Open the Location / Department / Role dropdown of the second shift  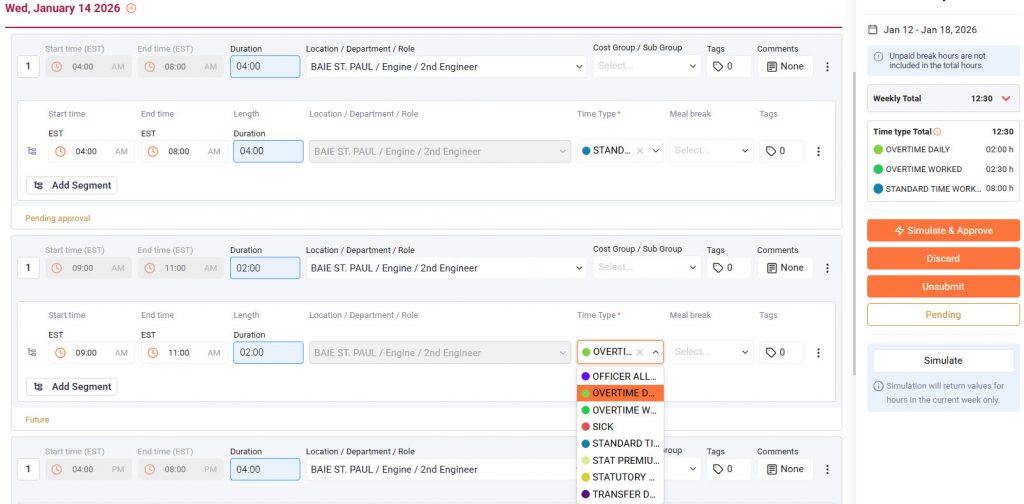click(x=447, y=268)
